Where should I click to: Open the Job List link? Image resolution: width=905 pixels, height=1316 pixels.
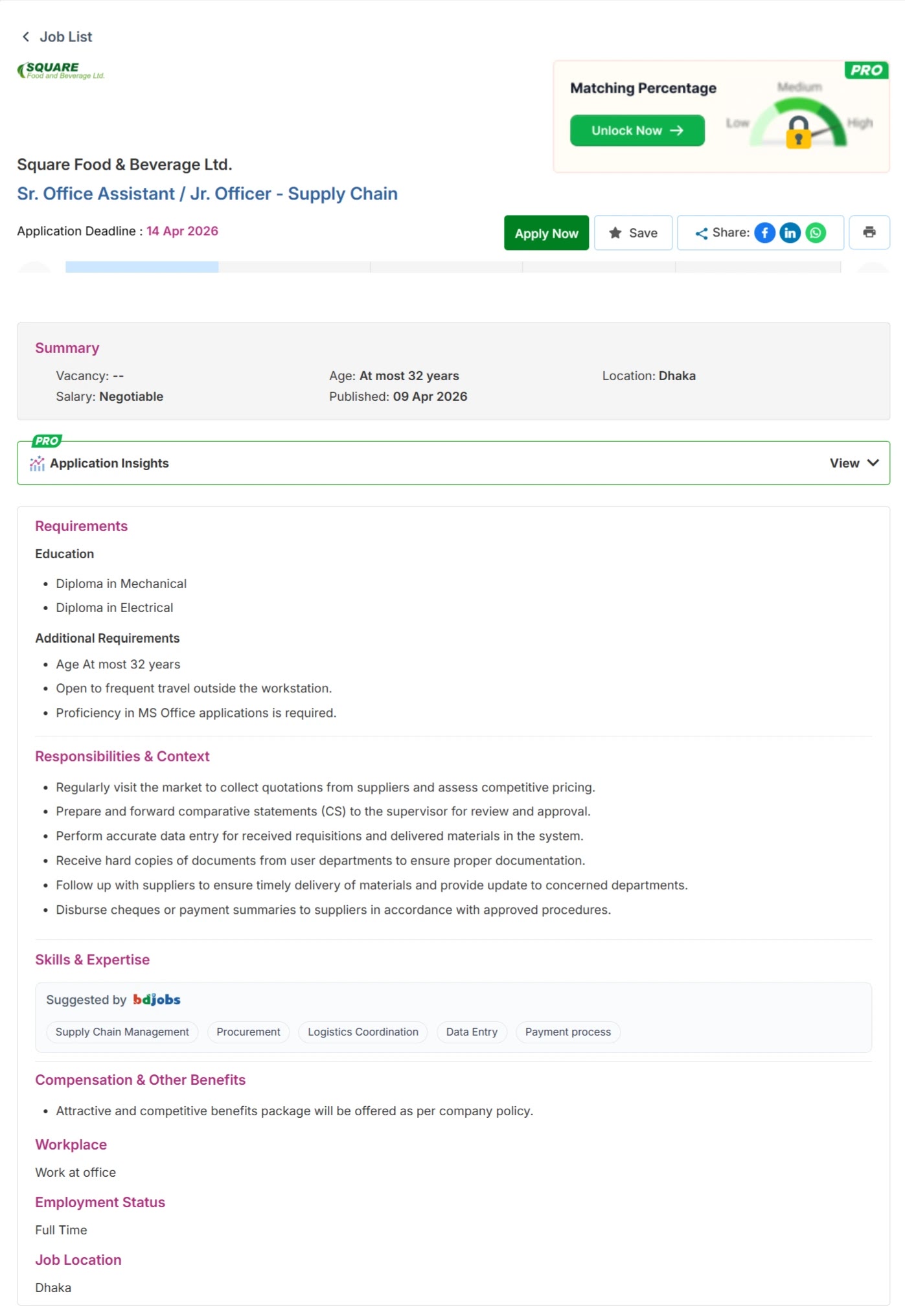click(x=65, y=37)
